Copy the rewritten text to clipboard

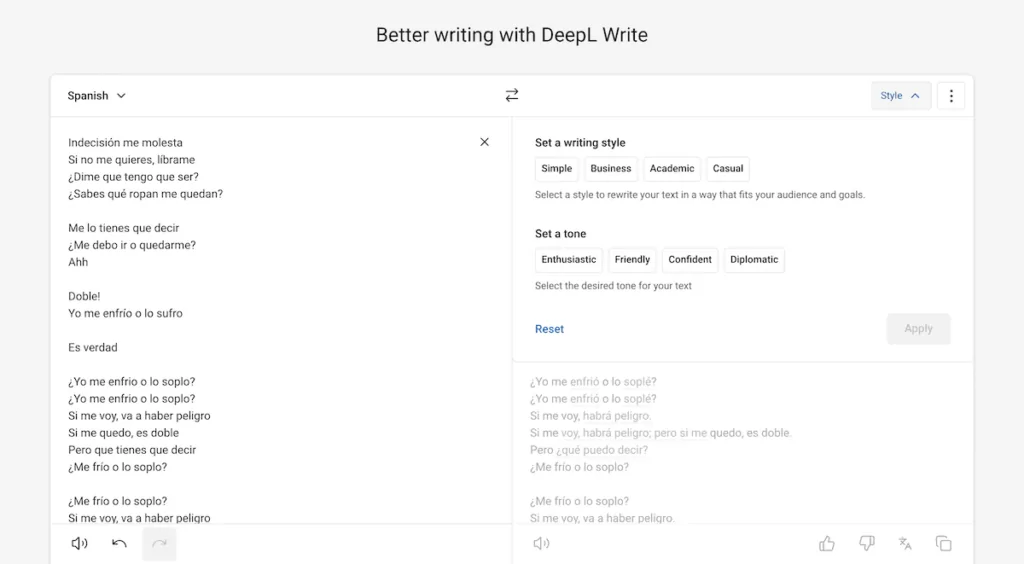[x=944, y=543]
